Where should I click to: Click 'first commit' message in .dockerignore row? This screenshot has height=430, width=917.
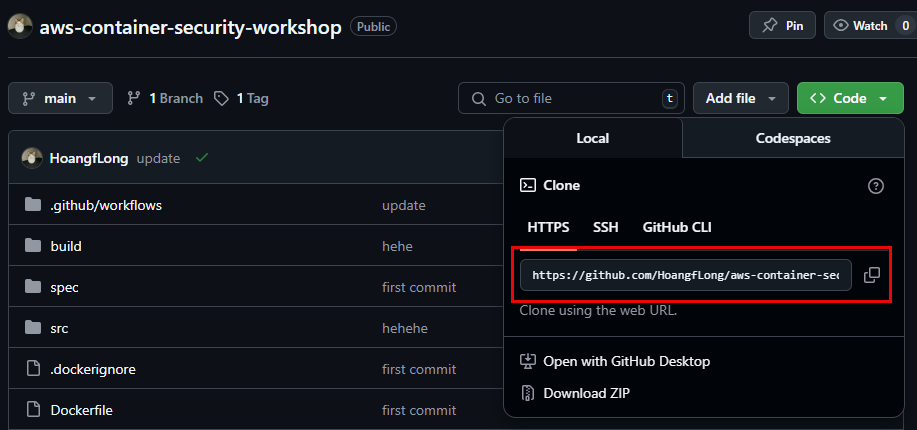pyautogui.click(x=419, y=369)
